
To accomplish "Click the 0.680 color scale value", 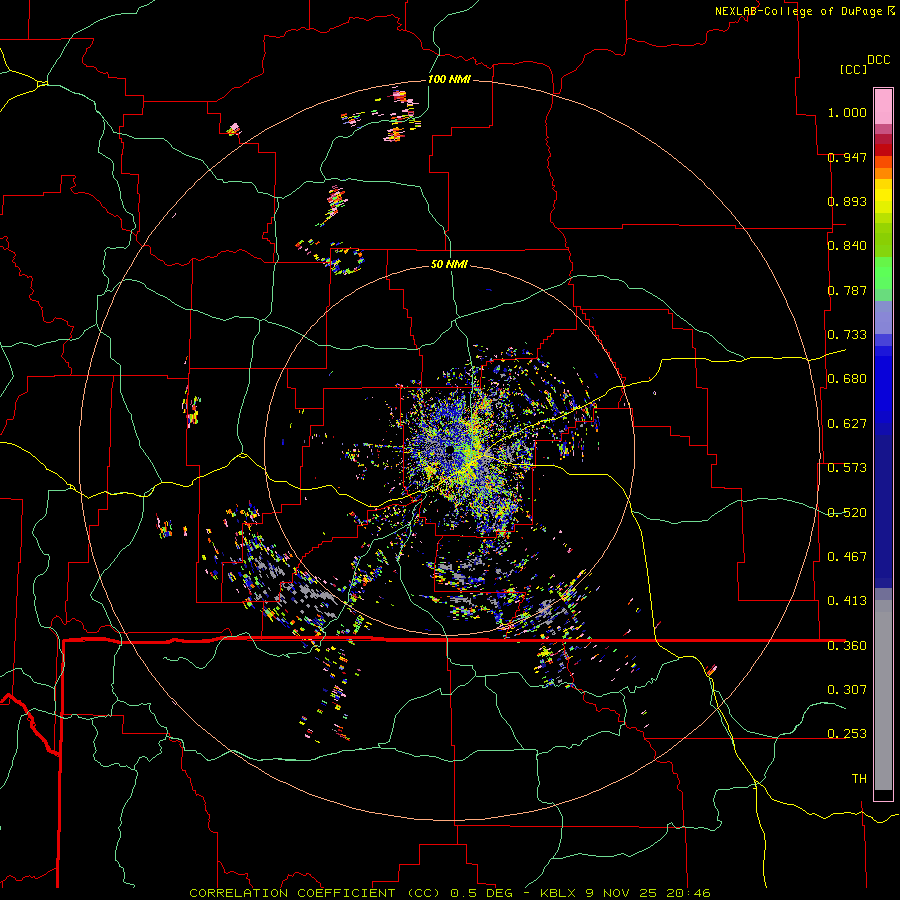I will point(847,379).
